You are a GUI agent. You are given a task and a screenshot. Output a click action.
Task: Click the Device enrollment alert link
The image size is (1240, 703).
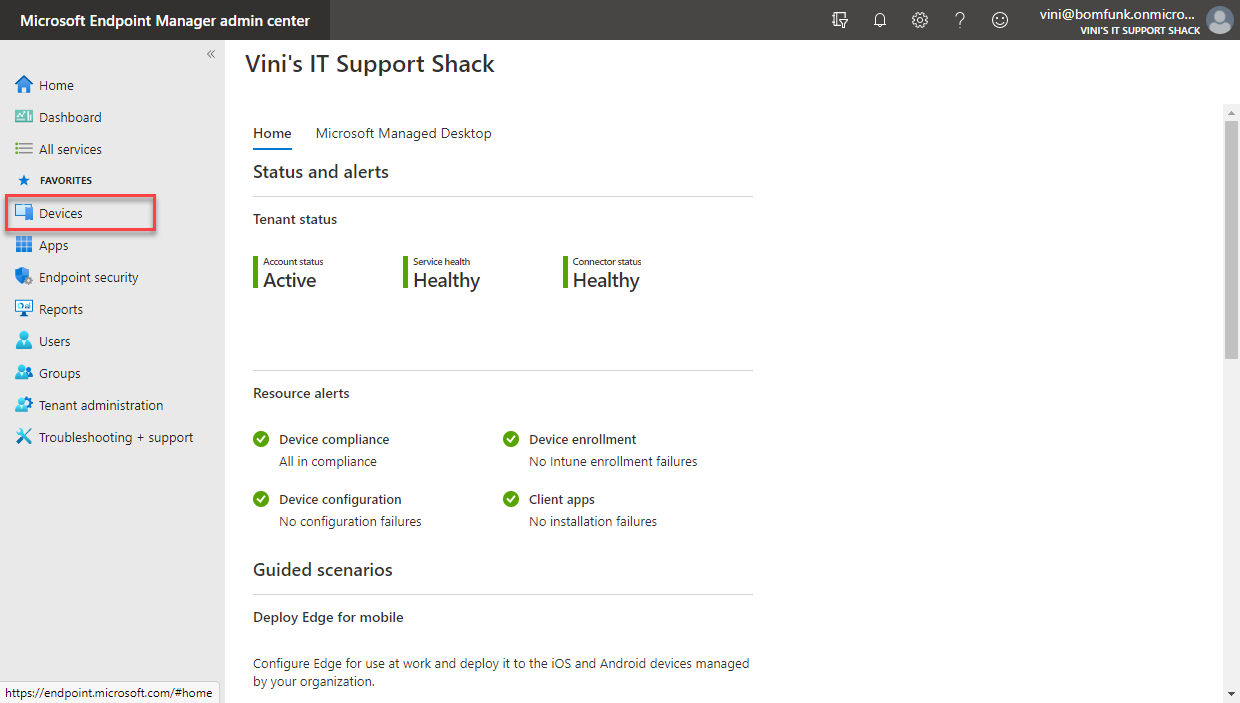click(x=583, y=439)
